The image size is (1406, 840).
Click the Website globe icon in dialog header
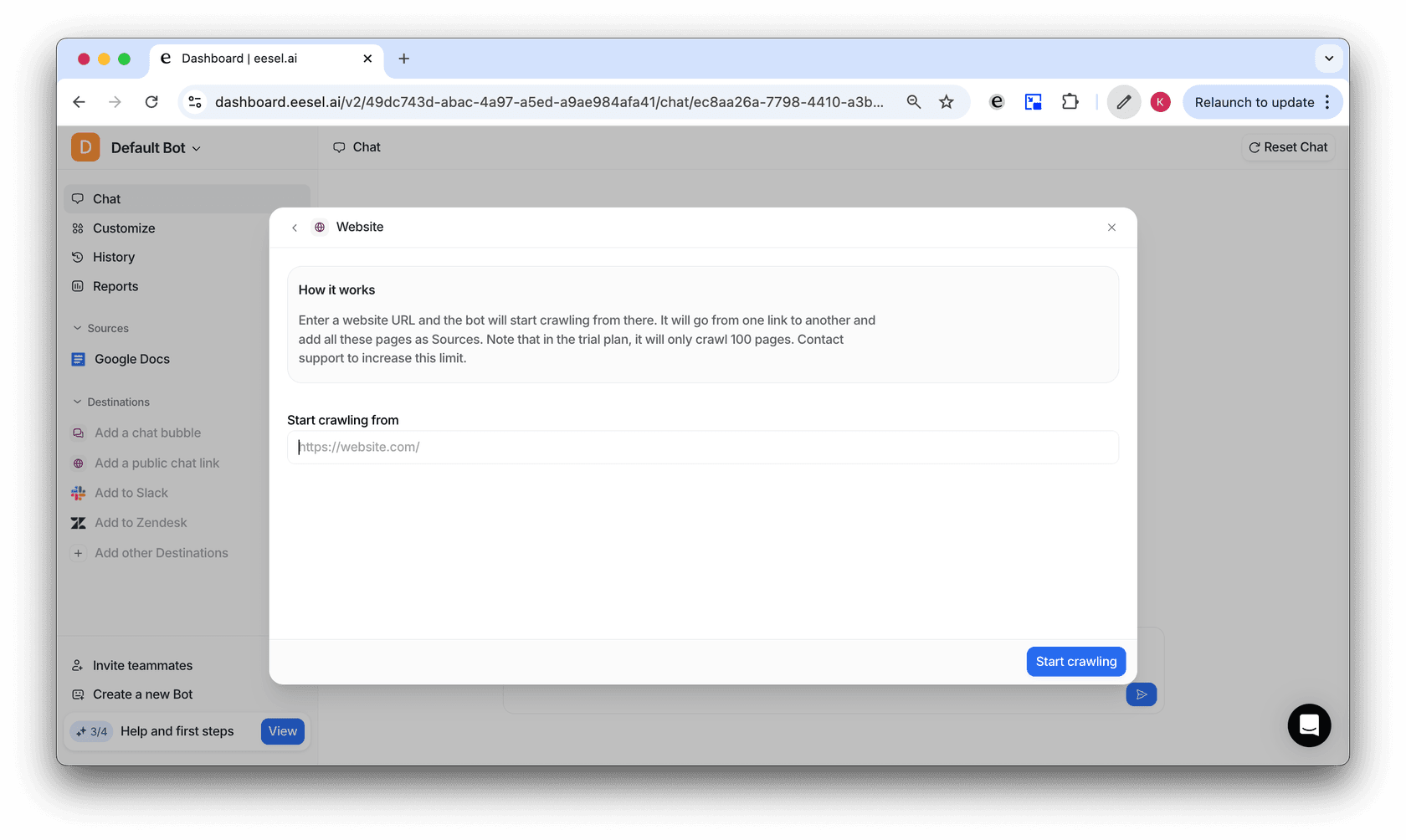pos(320,227)
